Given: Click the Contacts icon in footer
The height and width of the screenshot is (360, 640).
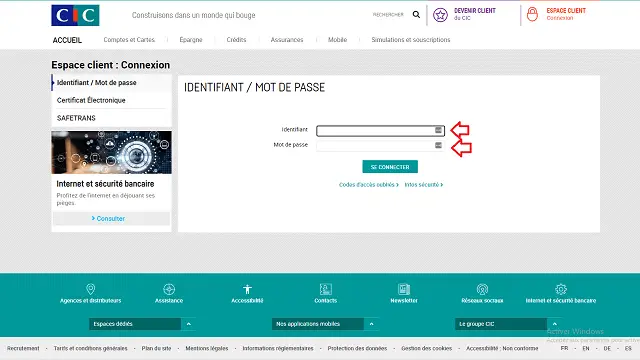Looking at the screenshot, I should click(x=326, y=289).
